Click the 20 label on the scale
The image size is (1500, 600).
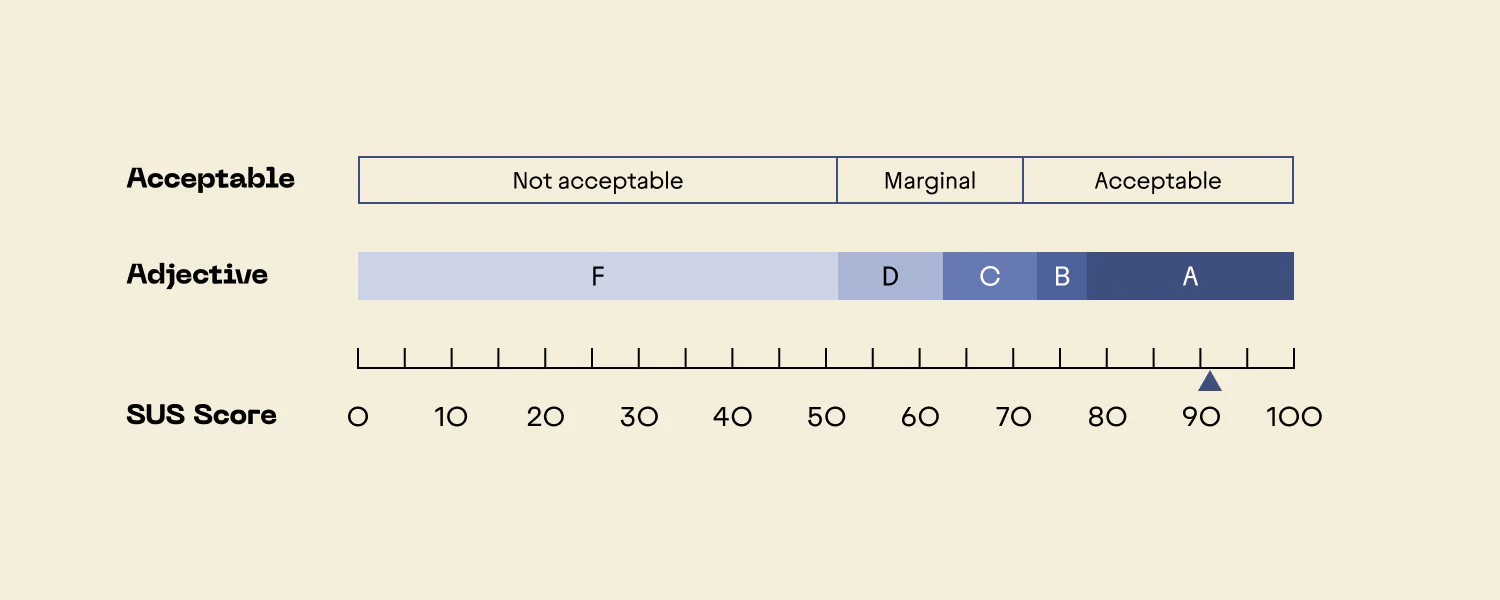pyautogui.click(x=545, y=417)
